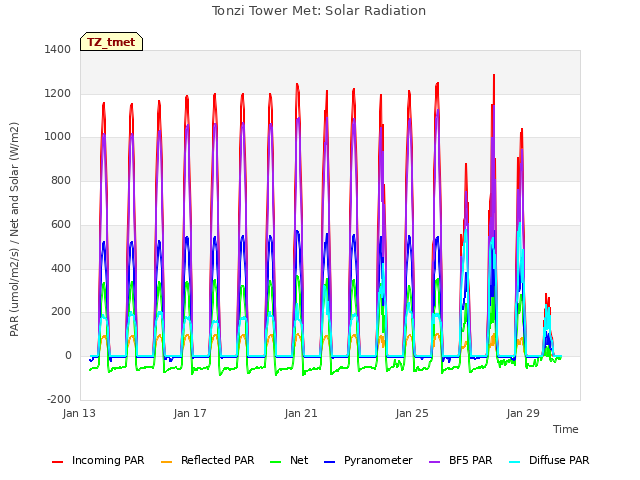
Task: Click the 600 y-axis tick label
Action: [61, 224]
